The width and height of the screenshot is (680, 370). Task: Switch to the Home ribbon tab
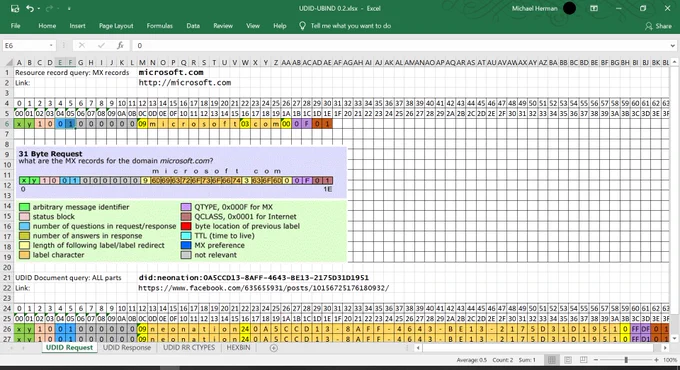click(47, 26)
